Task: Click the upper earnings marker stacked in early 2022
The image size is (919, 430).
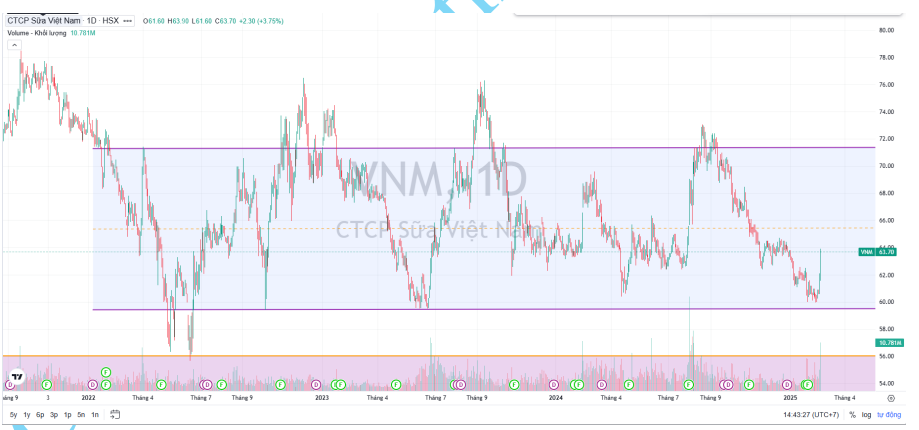Action: pyautogui.click(x=105, y=372)
